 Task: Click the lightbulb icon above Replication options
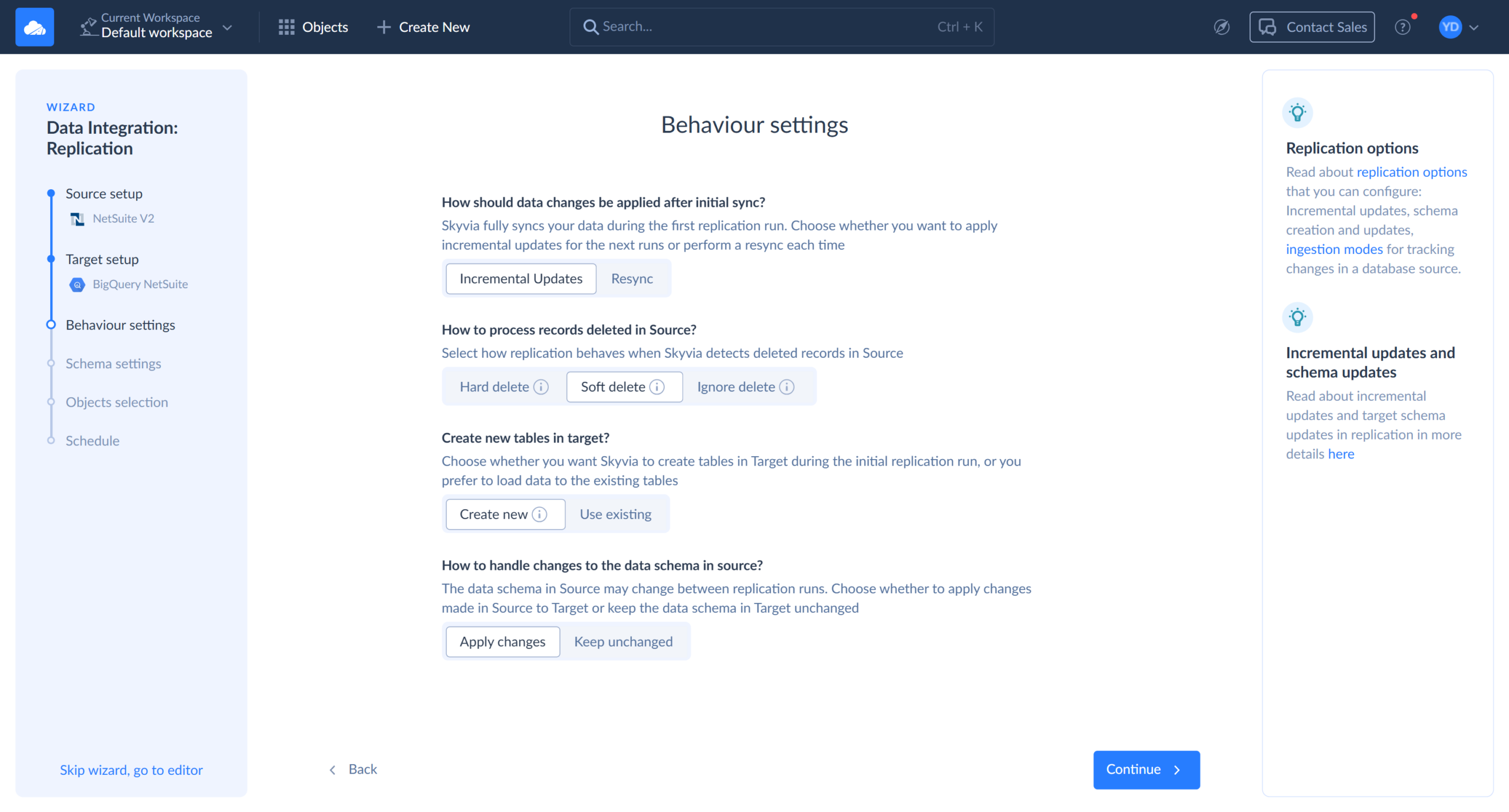[1297, 113]
